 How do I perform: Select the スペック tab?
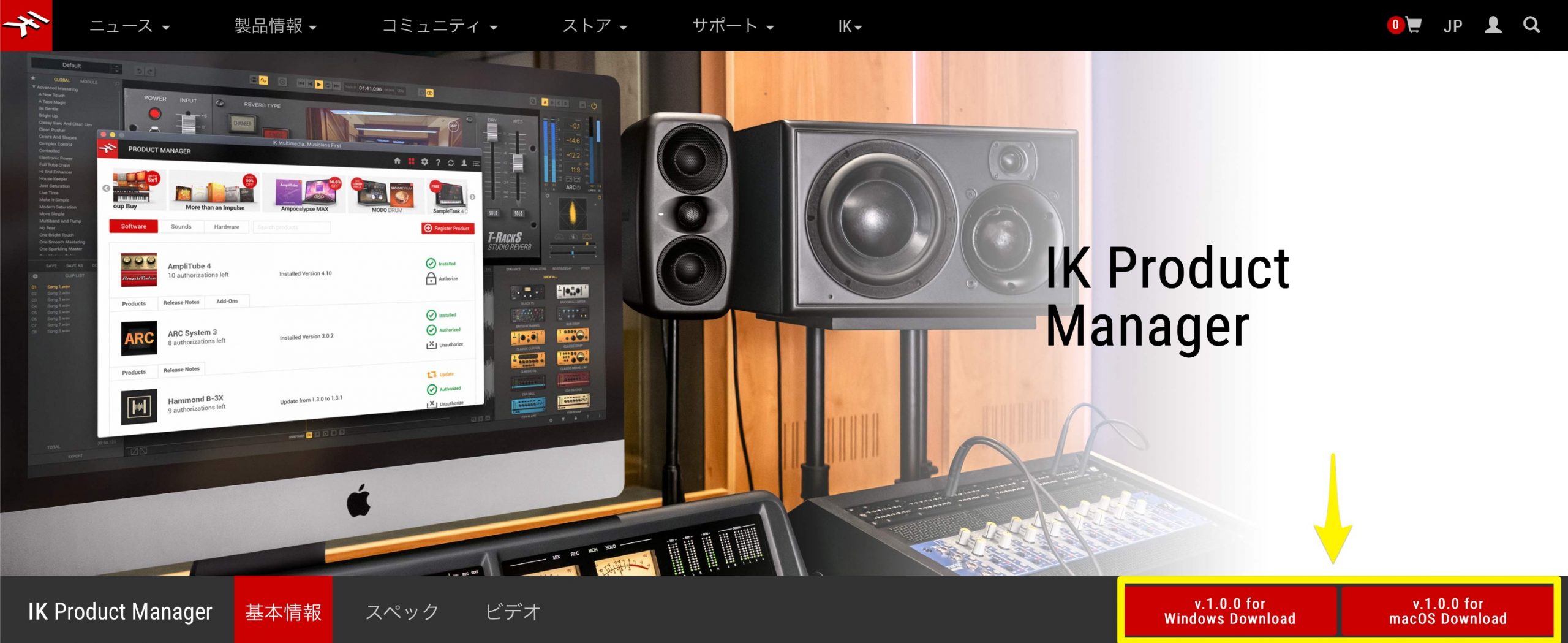point(402,611)
